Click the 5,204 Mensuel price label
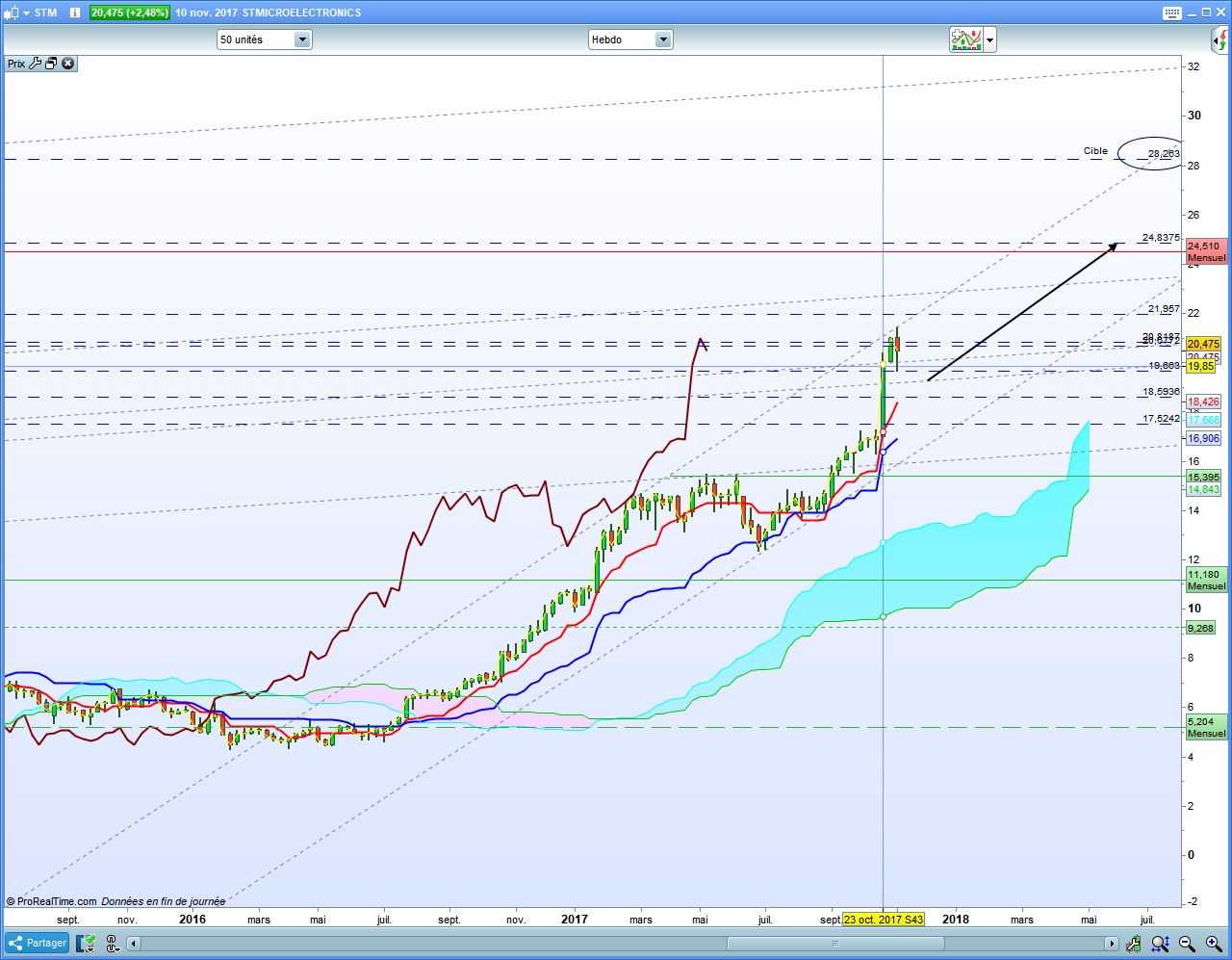 1207,727
